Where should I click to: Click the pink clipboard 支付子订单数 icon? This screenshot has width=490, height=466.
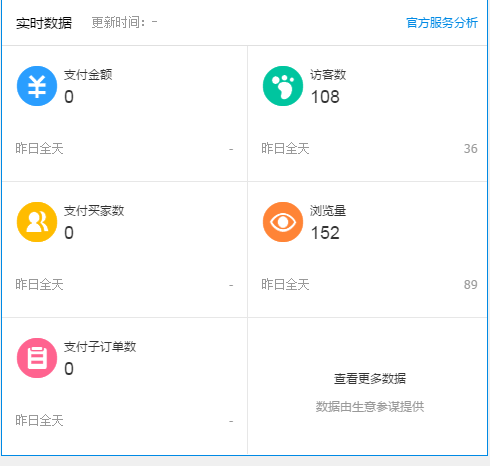[37, 358]
